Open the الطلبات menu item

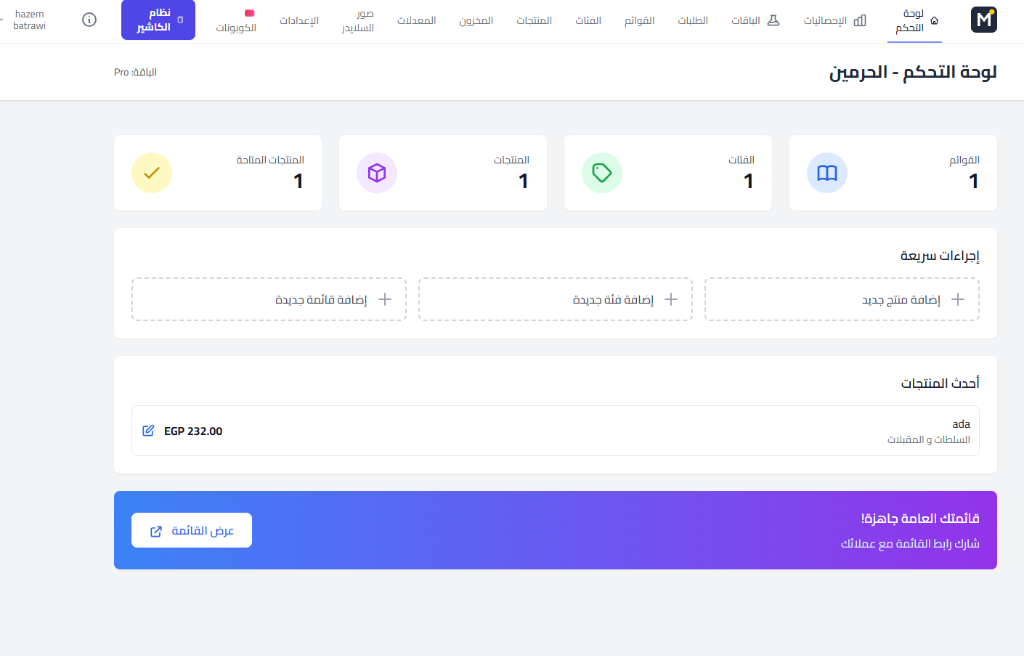pyautogui.click(x=694, y=19)
